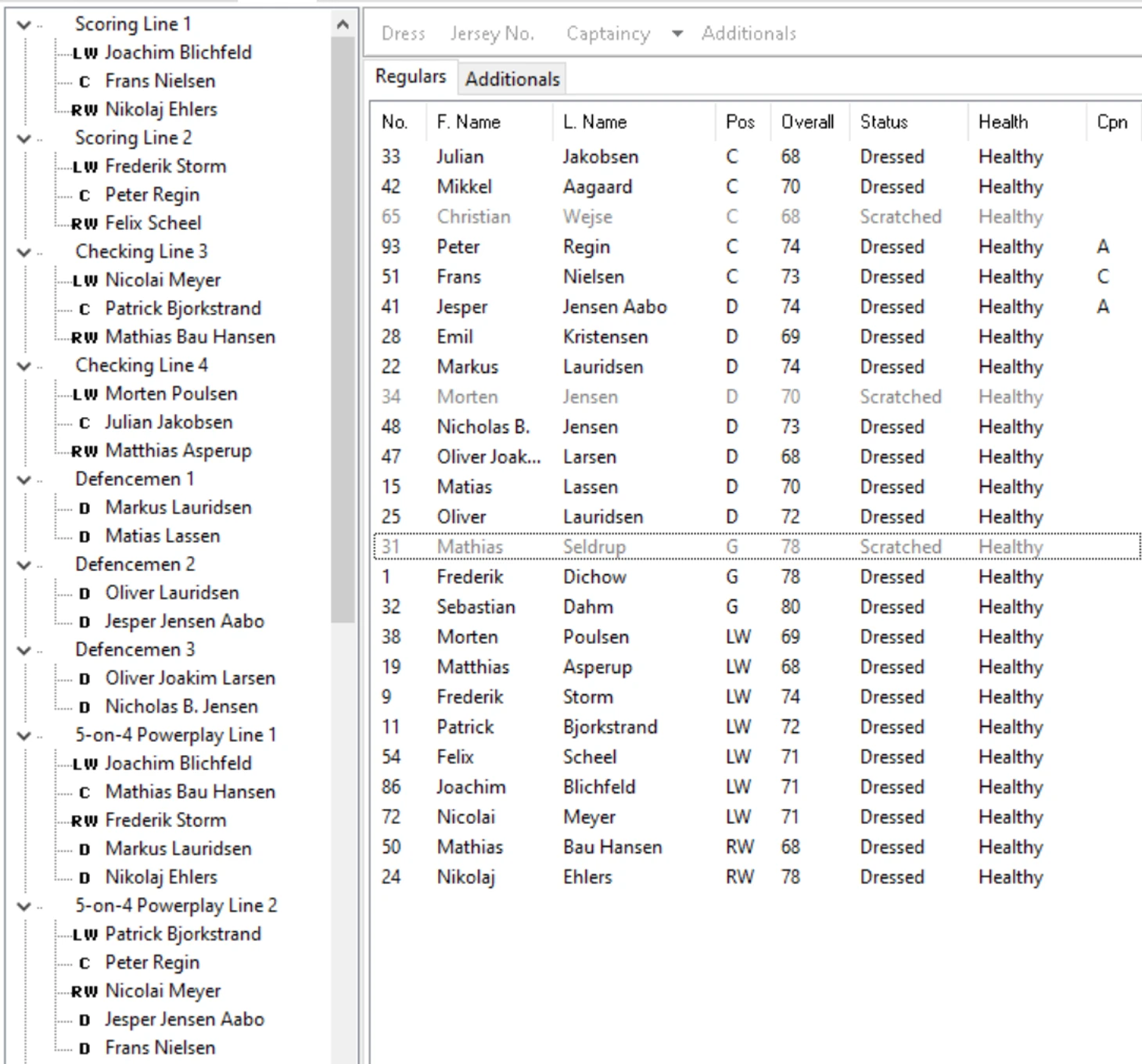Select Markus Lauridsen in Powerplay Line 1
Screen dimensions: 1142x1064
pyautogui.click(x=178, y=849)
